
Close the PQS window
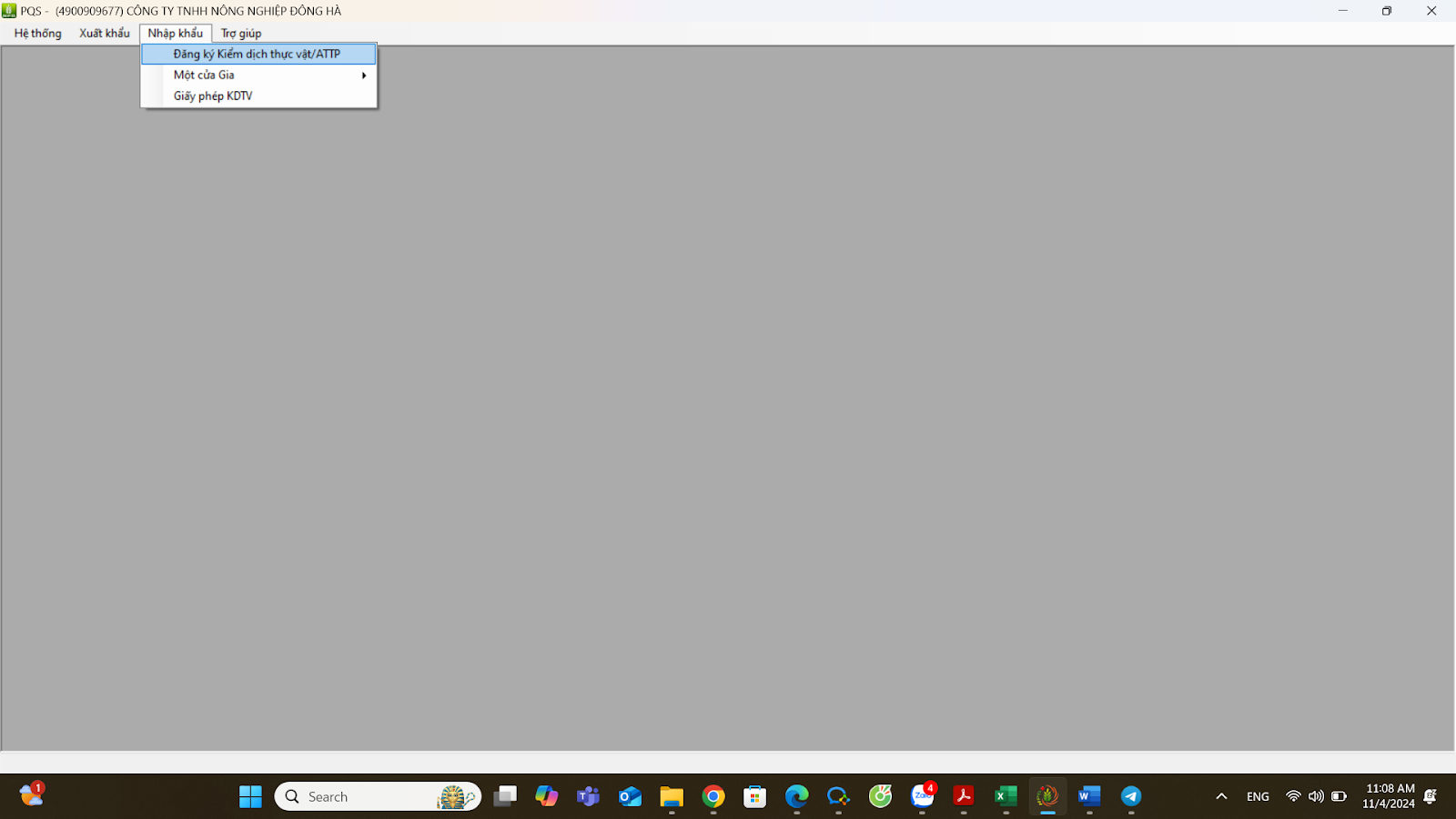tap(1431, 11)
